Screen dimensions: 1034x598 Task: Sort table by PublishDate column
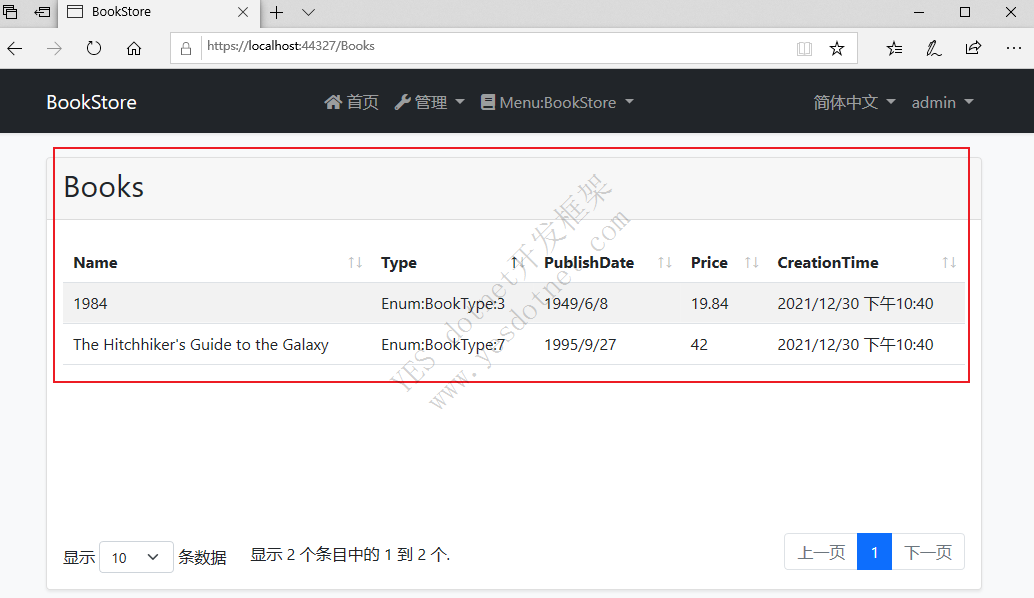point(607,262)
